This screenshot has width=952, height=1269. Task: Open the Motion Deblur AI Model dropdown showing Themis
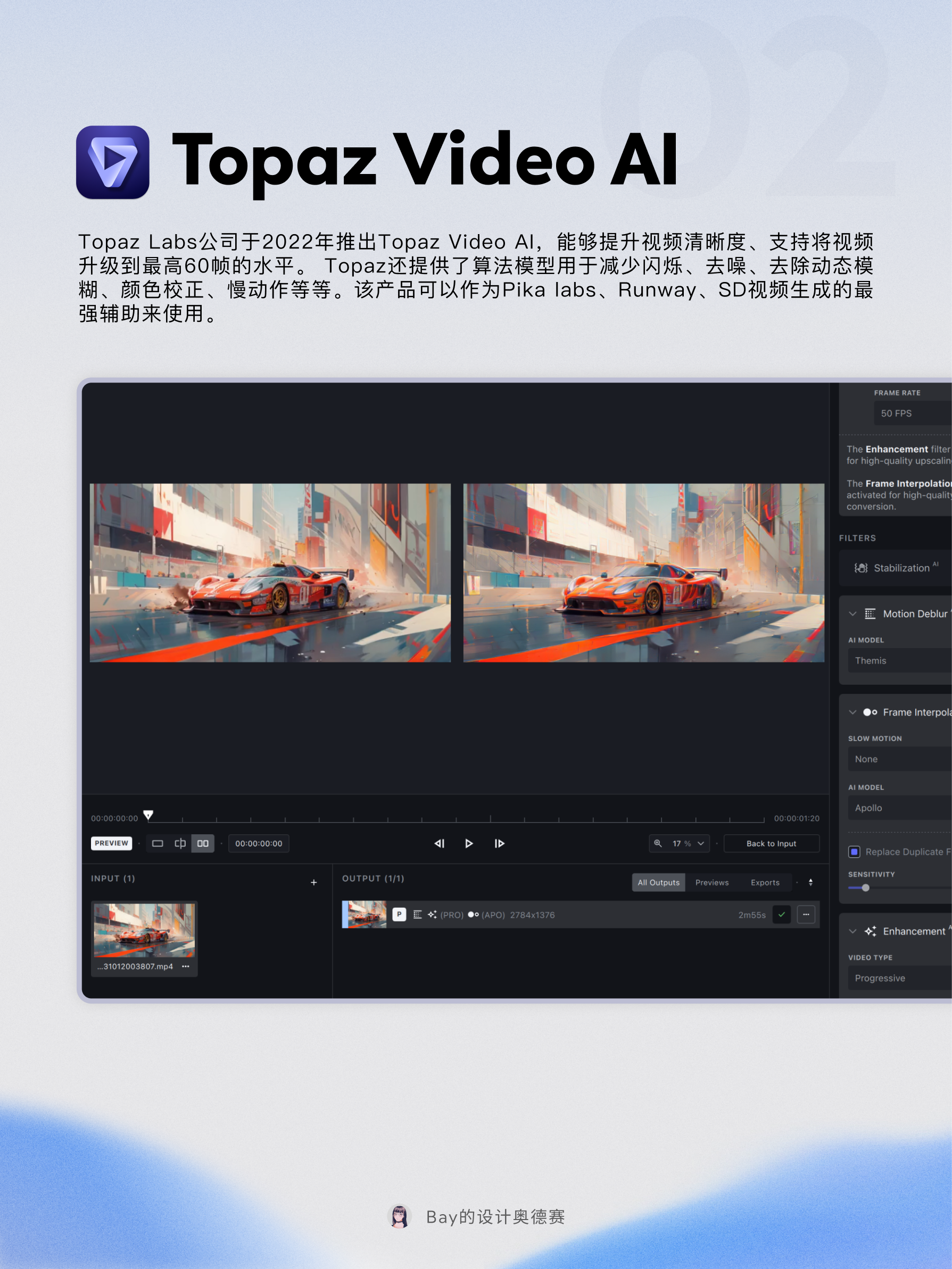tap(900, 660)
